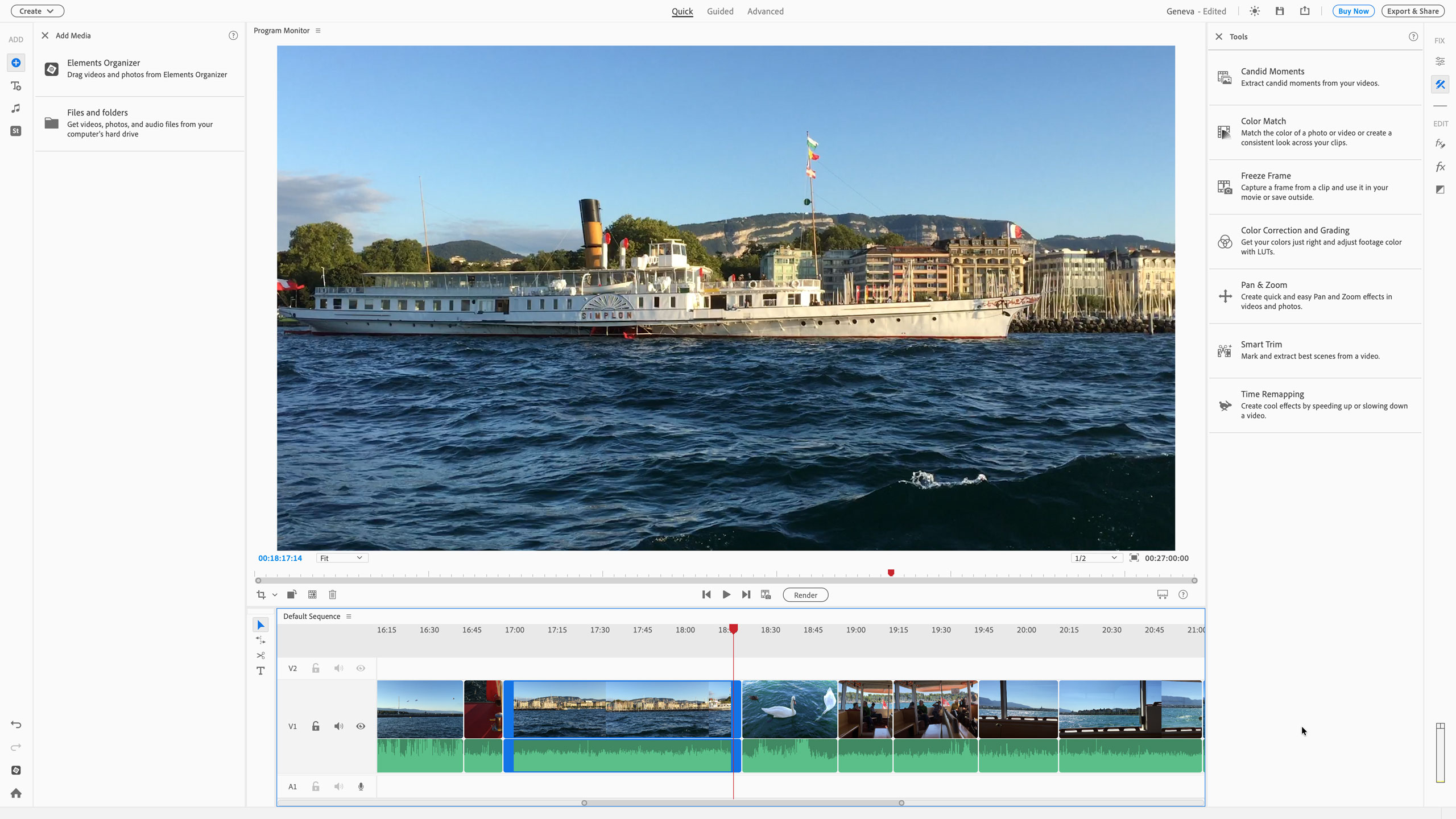The image size is (1456, 819).
Task: Select the Ripple edit tool in timeline
Action: [x=260, y=640]
